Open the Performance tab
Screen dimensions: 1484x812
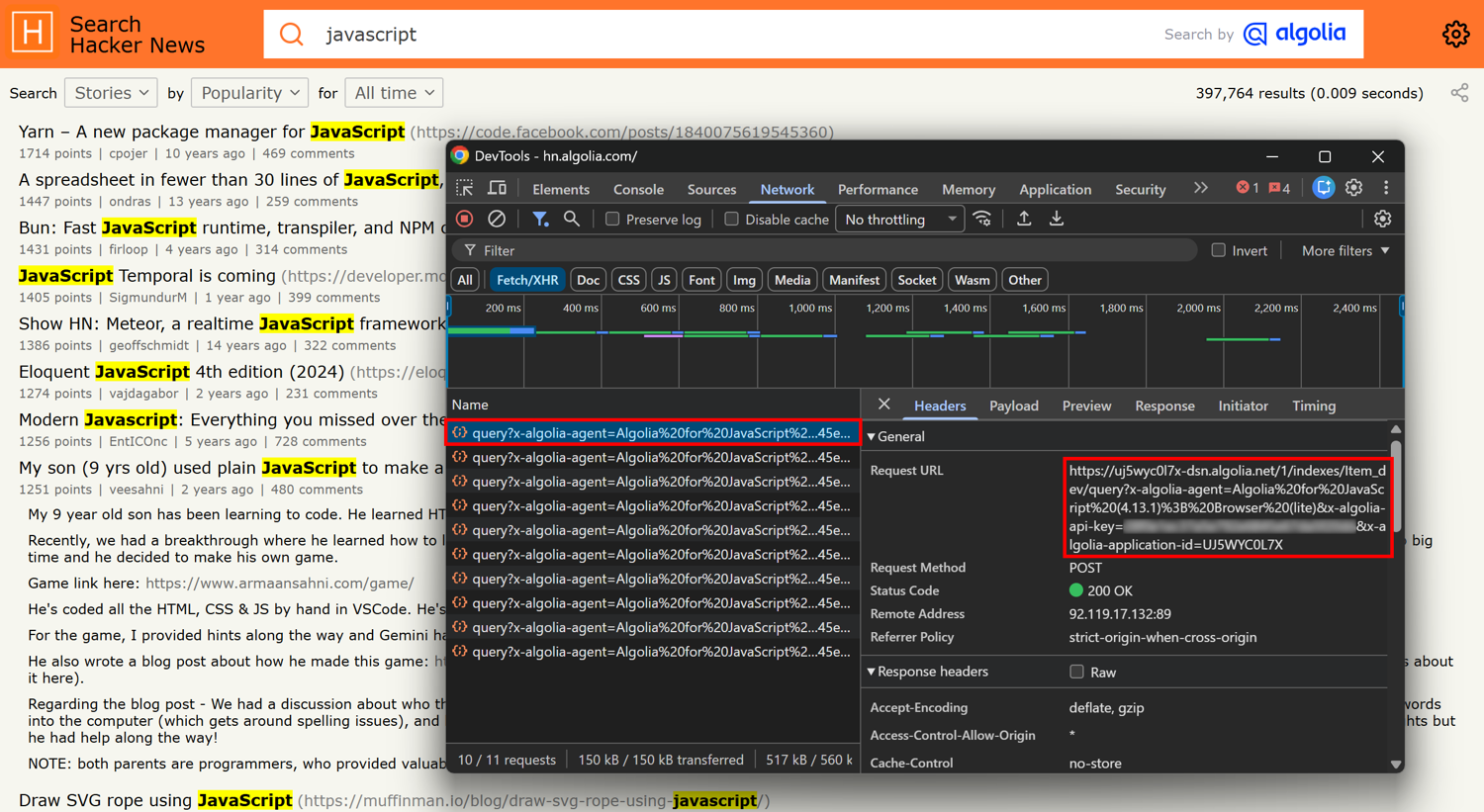pyautogui.click(x=878, y=189)
